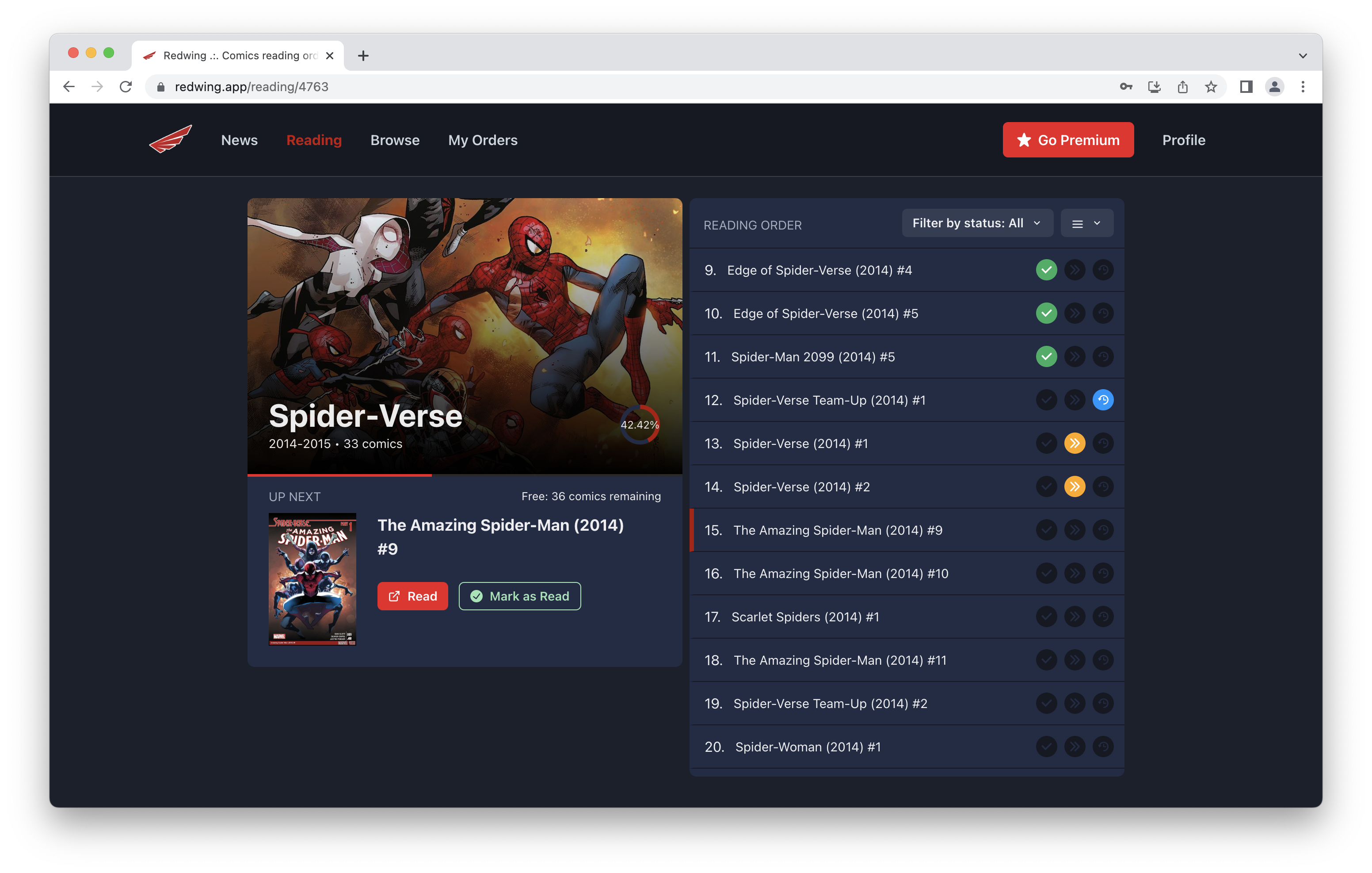Screen dimensions: 1372x873
Task: Open a new browser tab
Action: pyautogui.click(x=363, y=55)
